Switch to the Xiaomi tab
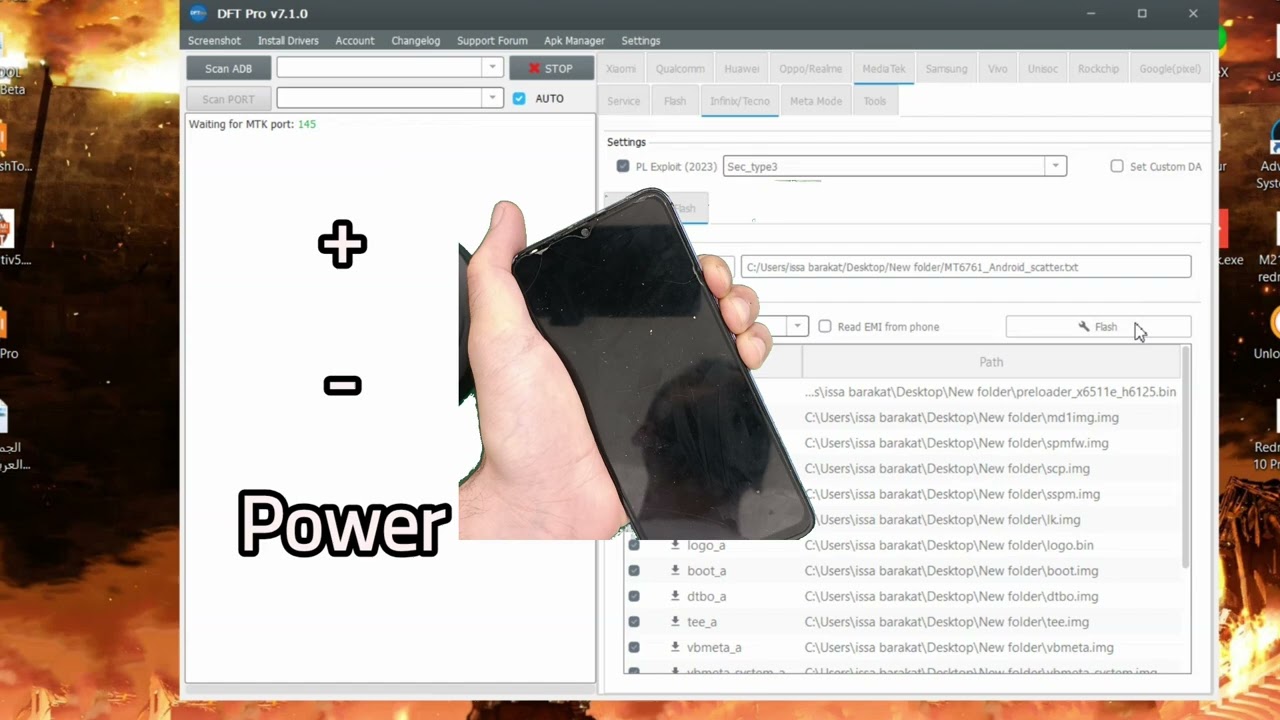 coord(621,69)
